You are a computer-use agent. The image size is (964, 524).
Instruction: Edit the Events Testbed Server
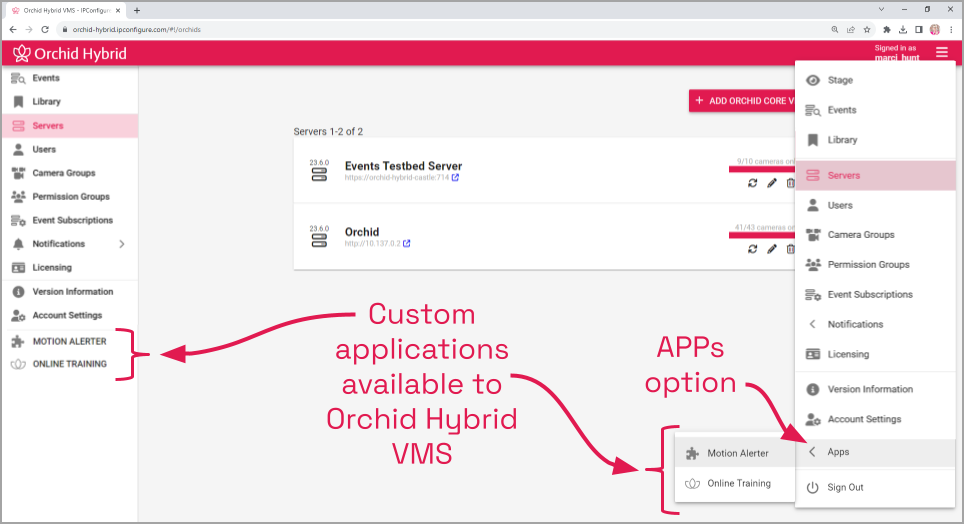pyautogui.click(x=772, y=183)
